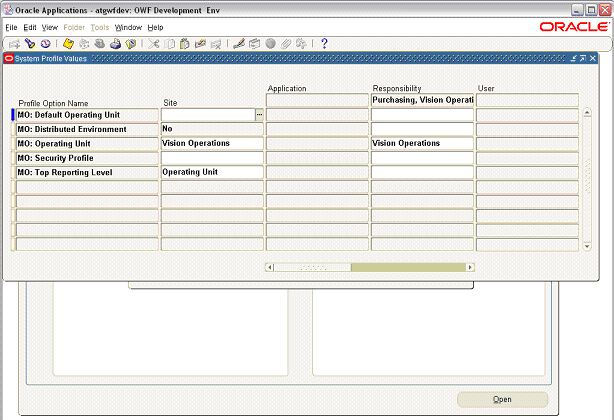Click the Delete record toolbar icon
Image resolution: width=614 pixels, height=420 pixels.
tap(216, 44)
